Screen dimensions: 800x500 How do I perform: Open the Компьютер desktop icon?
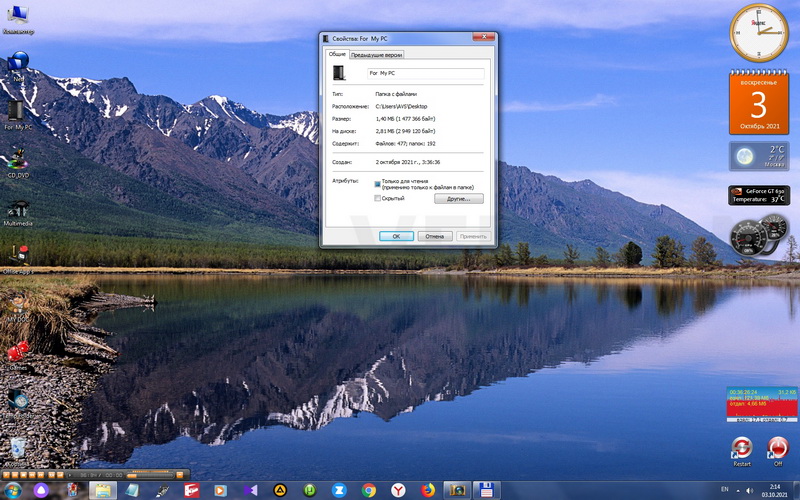tap(17, 15)
